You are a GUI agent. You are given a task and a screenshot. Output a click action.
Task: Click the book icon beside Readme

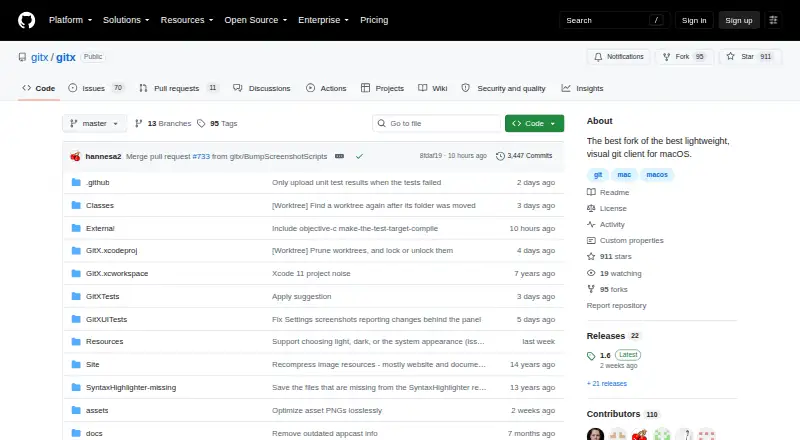(x=591, y=192)
